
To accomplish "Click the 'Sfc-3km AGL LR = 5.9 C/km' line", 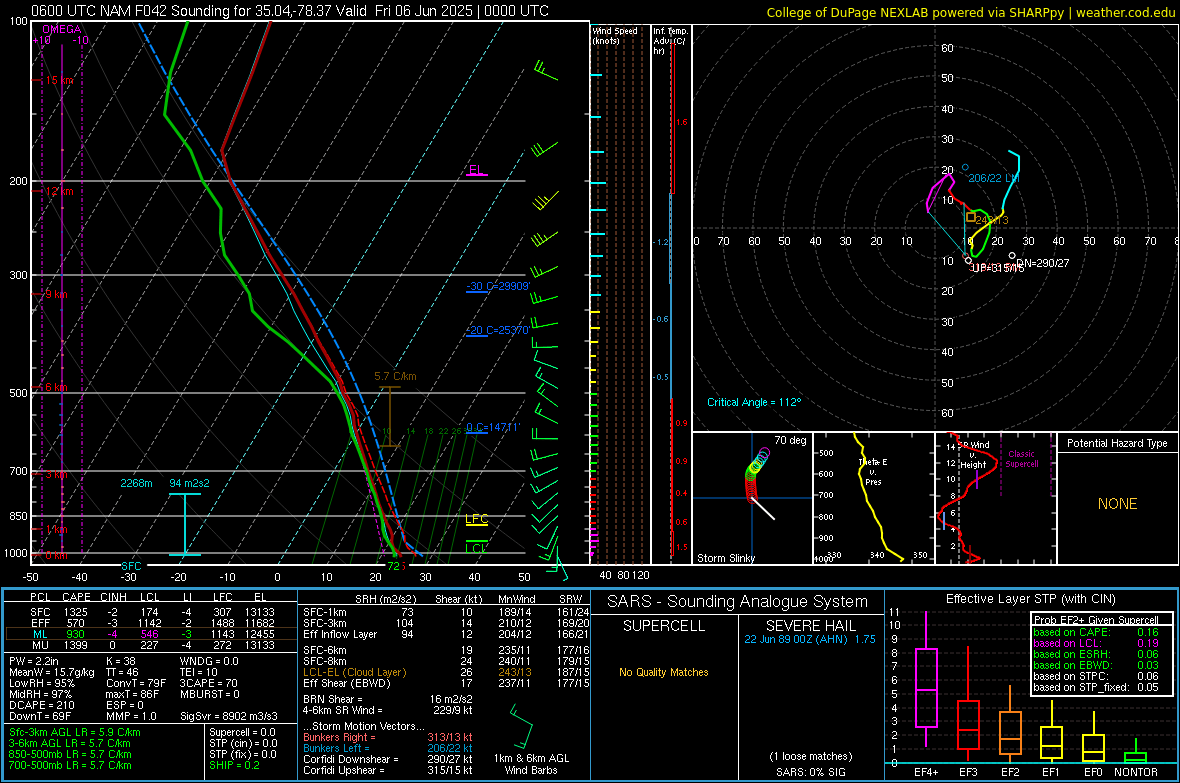I will [75, 732].
